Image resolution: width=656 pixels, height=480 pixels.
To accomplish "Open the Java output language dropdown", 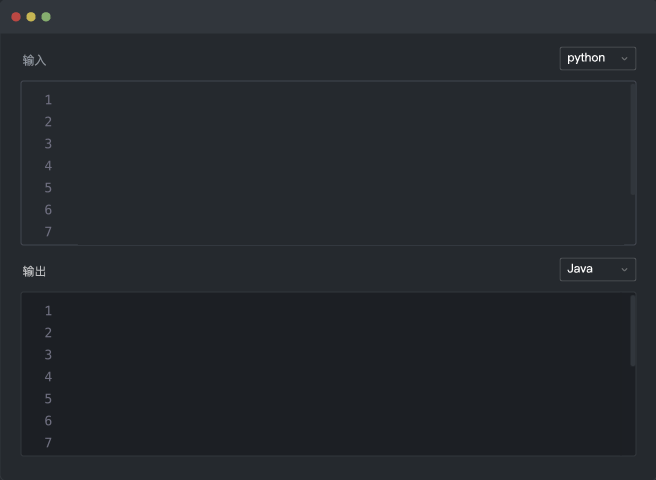I will [x=597, y=270].
